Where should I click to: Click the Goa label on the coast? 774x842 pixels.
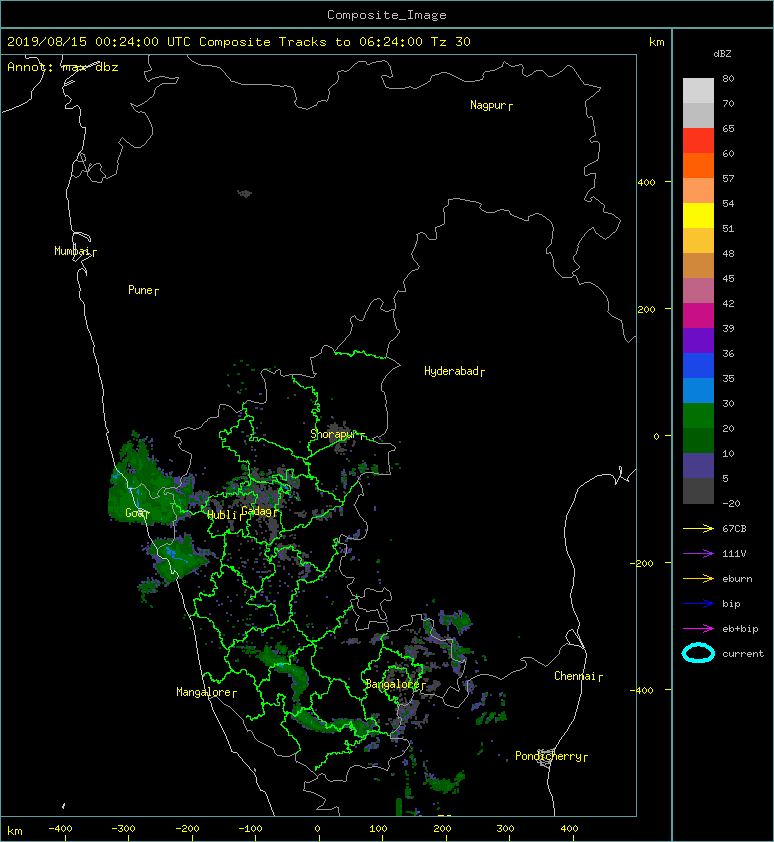134,513
